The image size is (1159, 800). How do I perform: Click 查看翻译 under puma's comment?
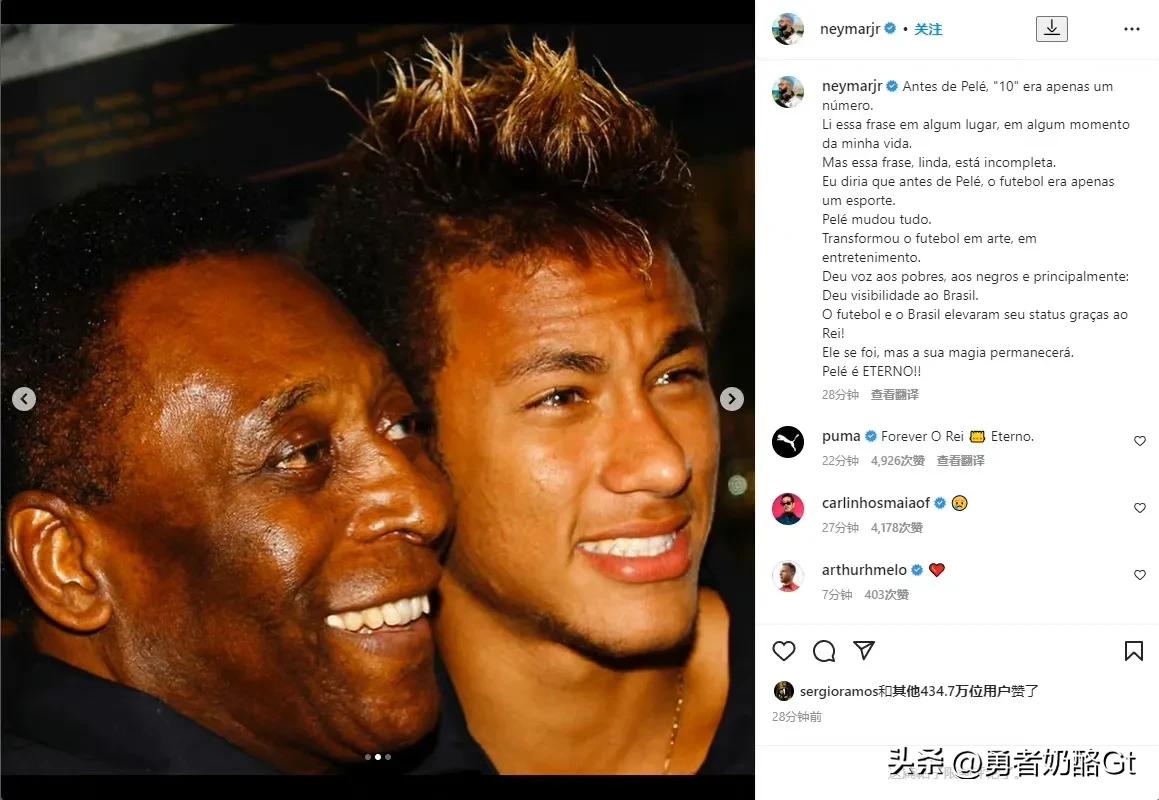coord(960,461)
